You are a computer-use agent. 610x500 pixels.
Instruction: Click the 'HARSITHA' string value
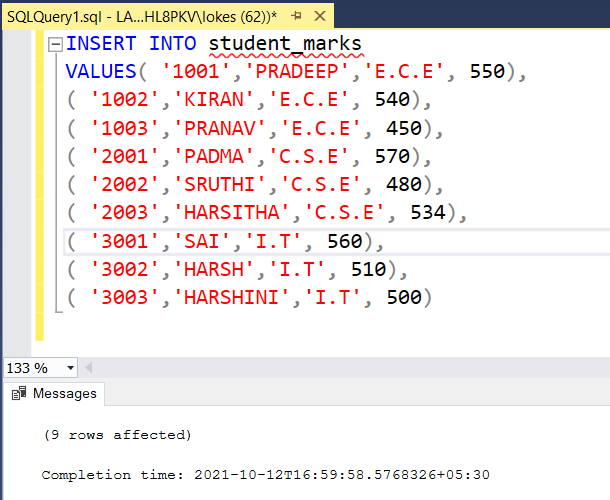click(x=231, y=212)
